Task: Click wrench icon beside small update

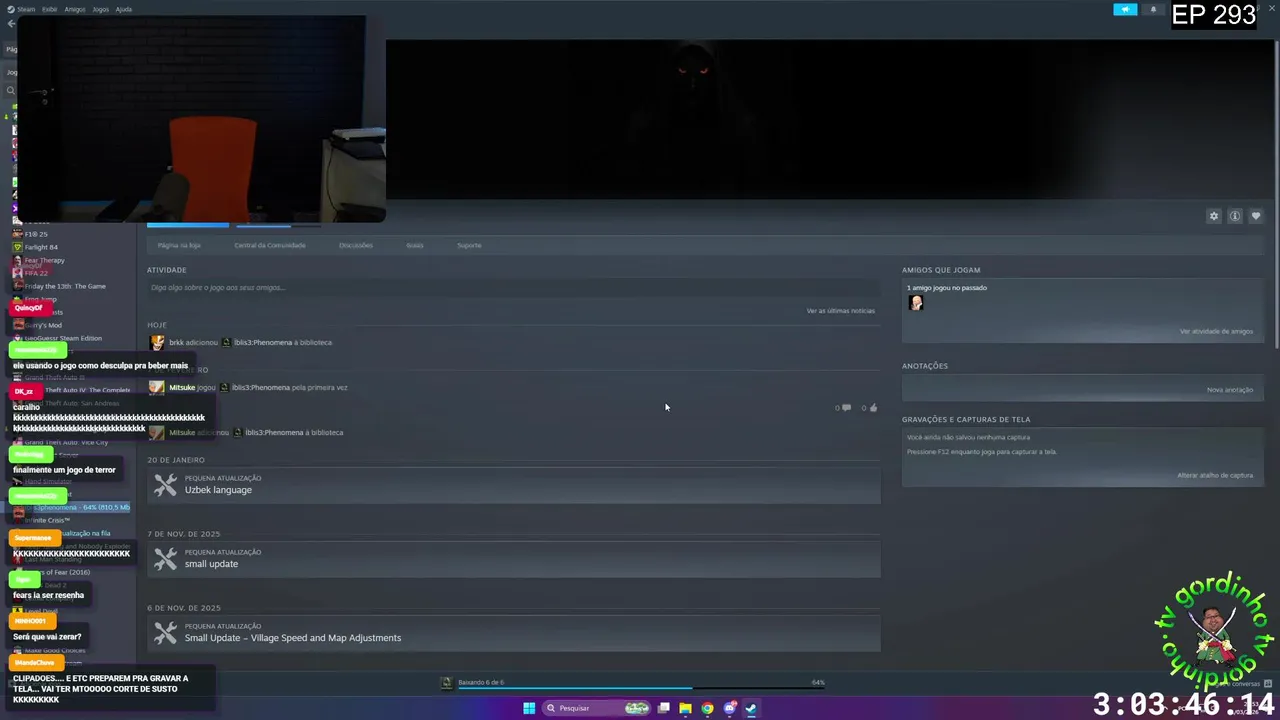Action: 165,559
